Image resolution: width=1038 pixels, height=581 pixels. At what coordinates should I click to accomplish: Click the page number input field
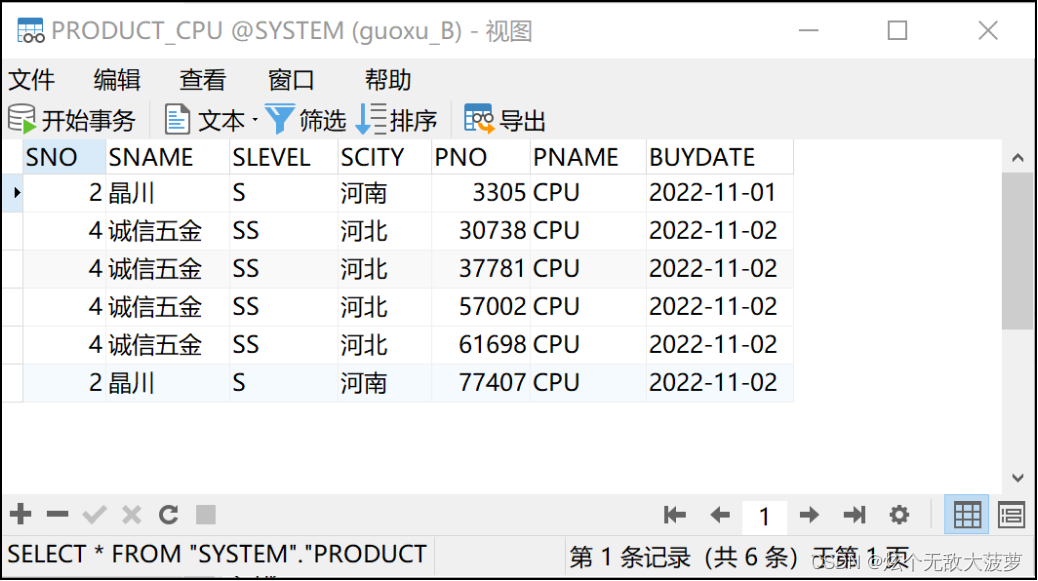pyautogui.click(x=765, y=516)
